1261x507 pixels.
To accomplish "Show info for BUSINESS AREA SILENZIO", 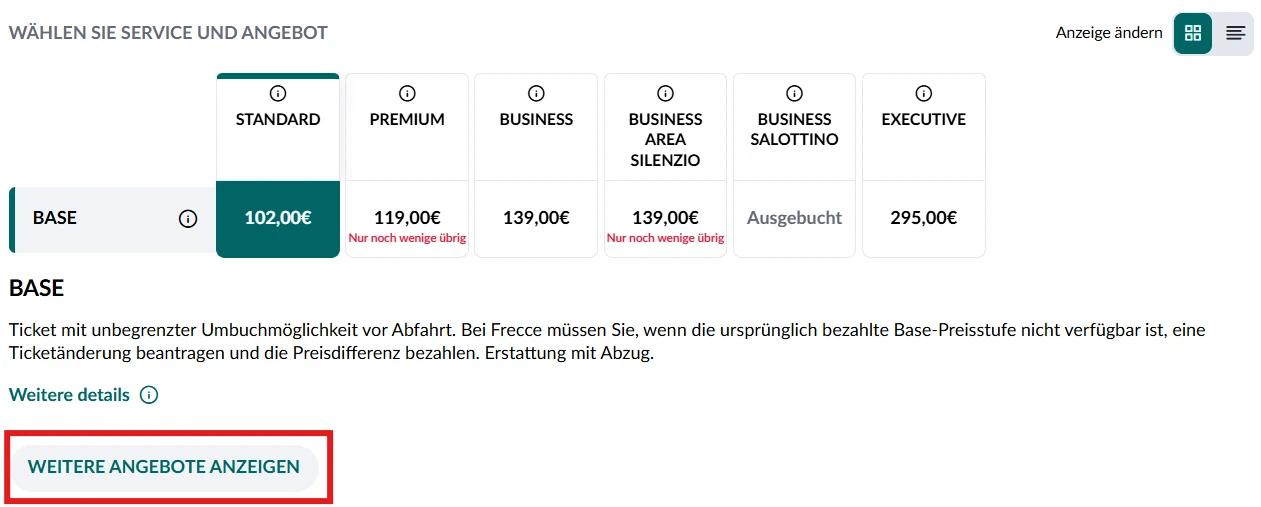I will pyautogui.click(x=665, y=93).
